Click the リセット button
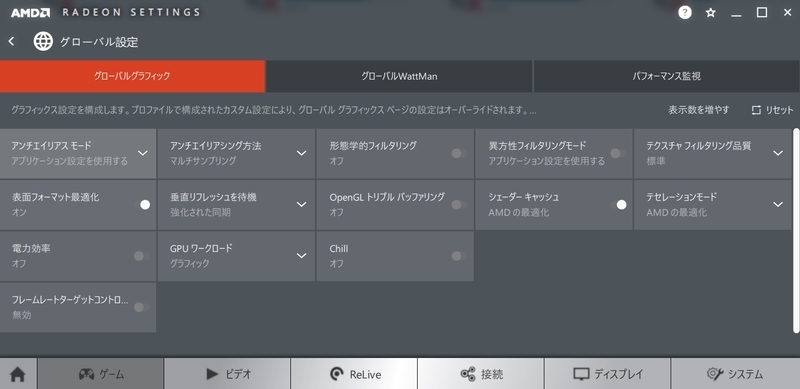This screenshot has height=389, width=800. (x=772, y=110)
